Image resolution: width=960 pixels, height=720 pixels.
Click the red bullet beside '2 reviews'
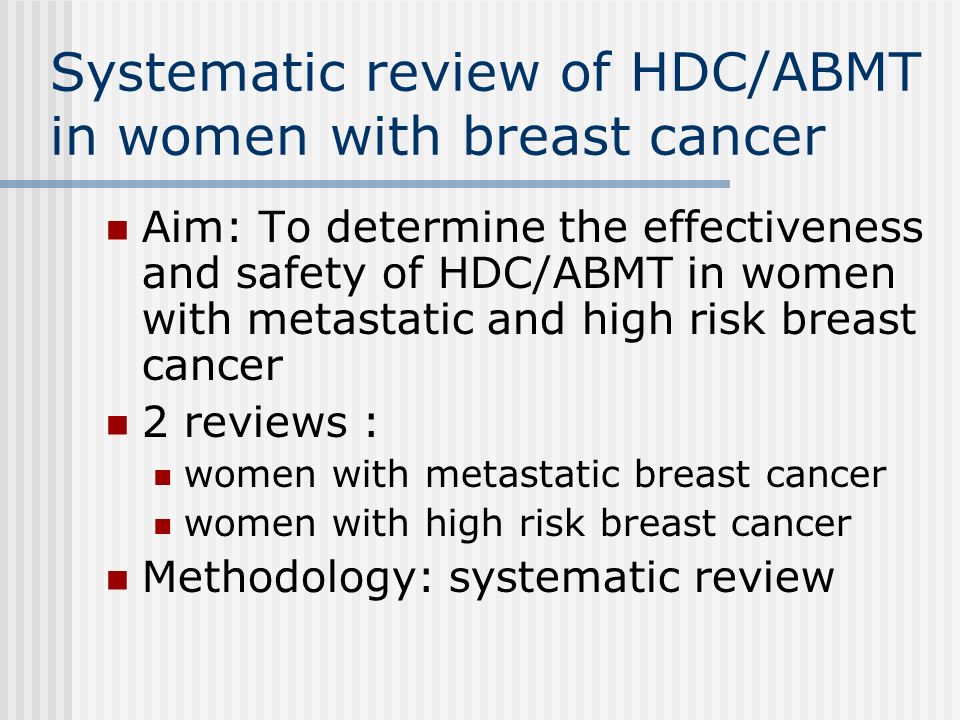[118, 425]
